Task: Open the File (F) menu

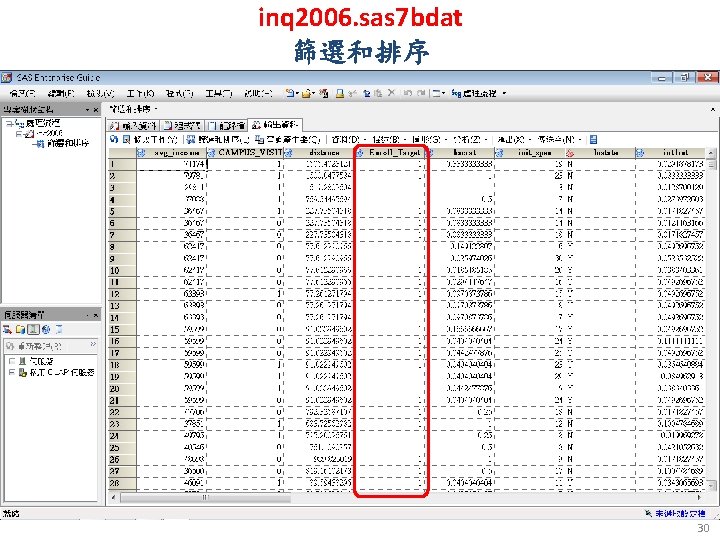Action: (x=22, y=94)
